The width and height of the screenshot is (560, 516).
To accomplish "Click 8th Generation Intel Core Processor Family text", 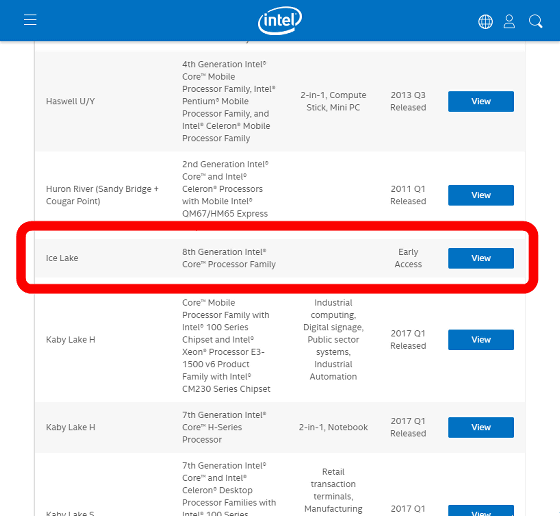I will click(x=229, y=258).
